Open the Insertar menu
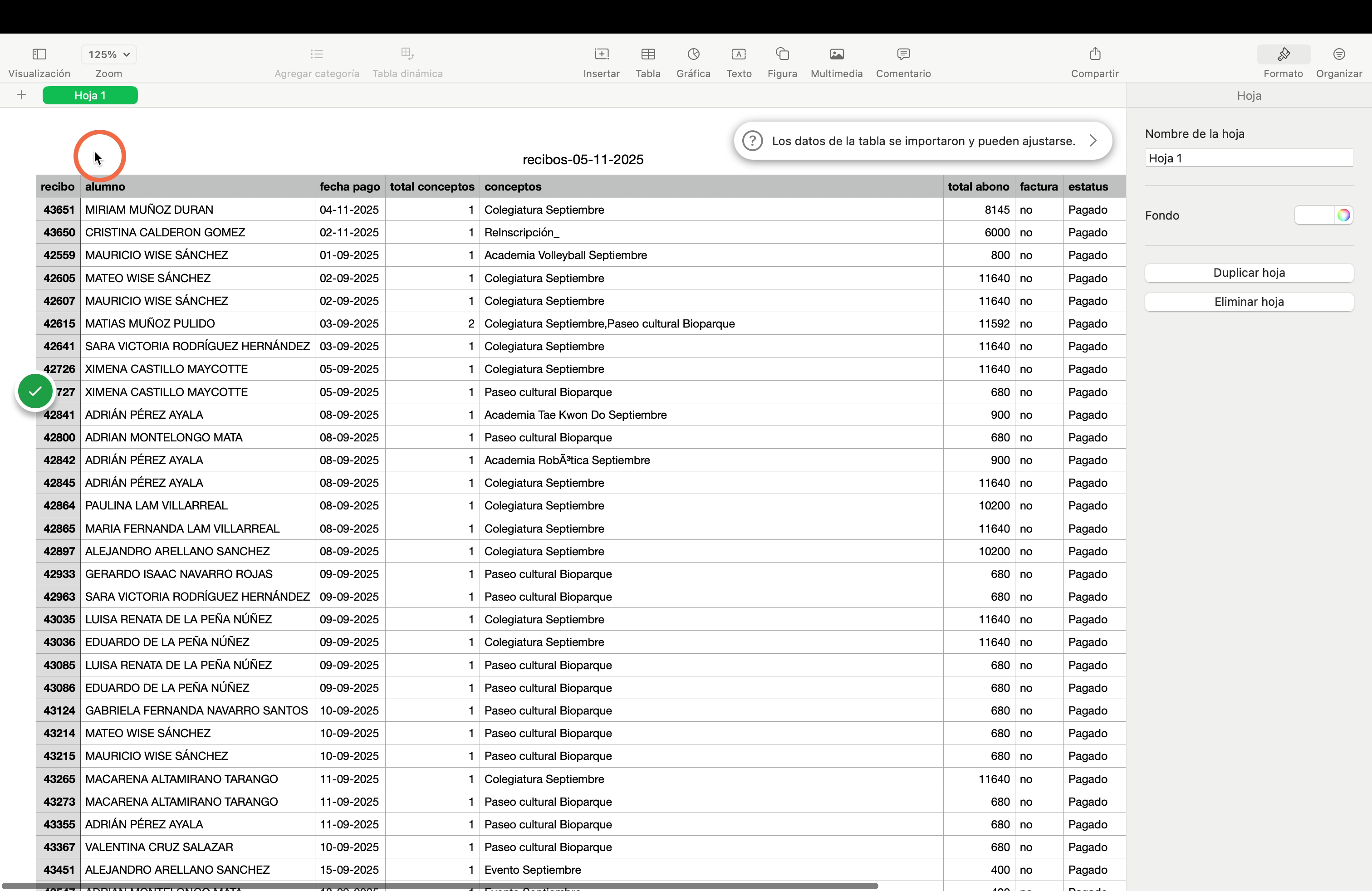Viewport: 1372px width, 891px height. [601, 54]
